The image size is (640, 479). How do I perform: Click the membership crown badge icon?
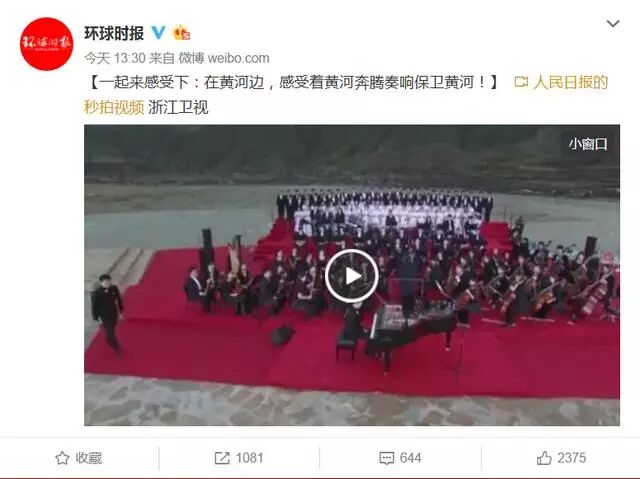click(182, 33)
